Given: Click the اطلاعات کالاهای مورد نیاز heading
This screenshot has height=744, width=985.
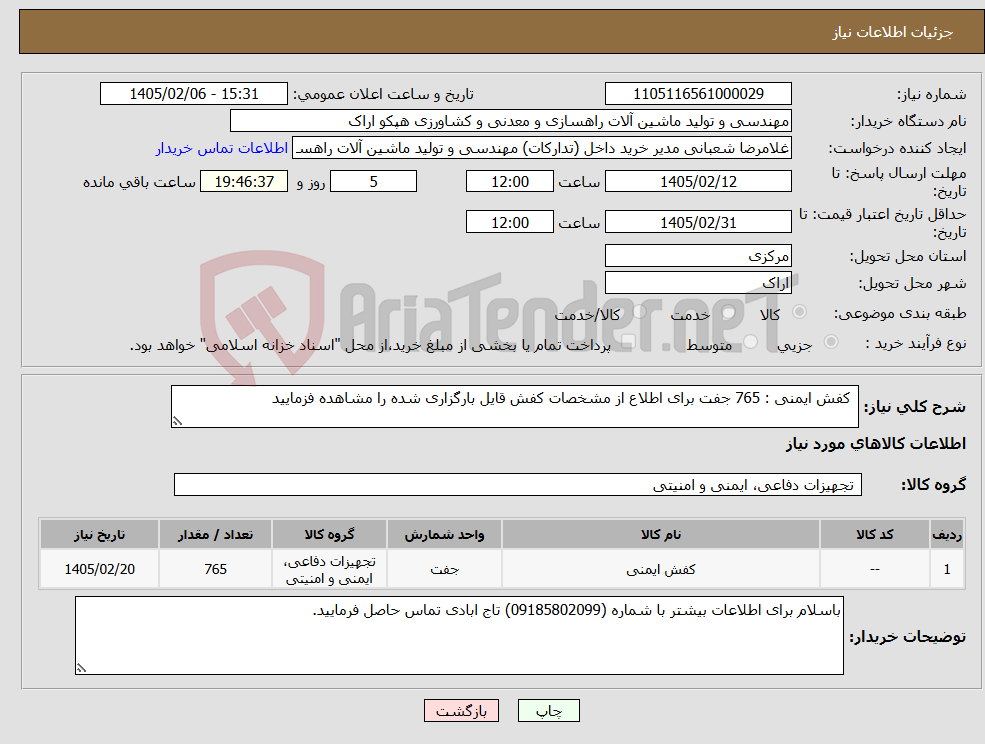Looking at the screenshot, I should pyautogui.click(x=876, y=444).
